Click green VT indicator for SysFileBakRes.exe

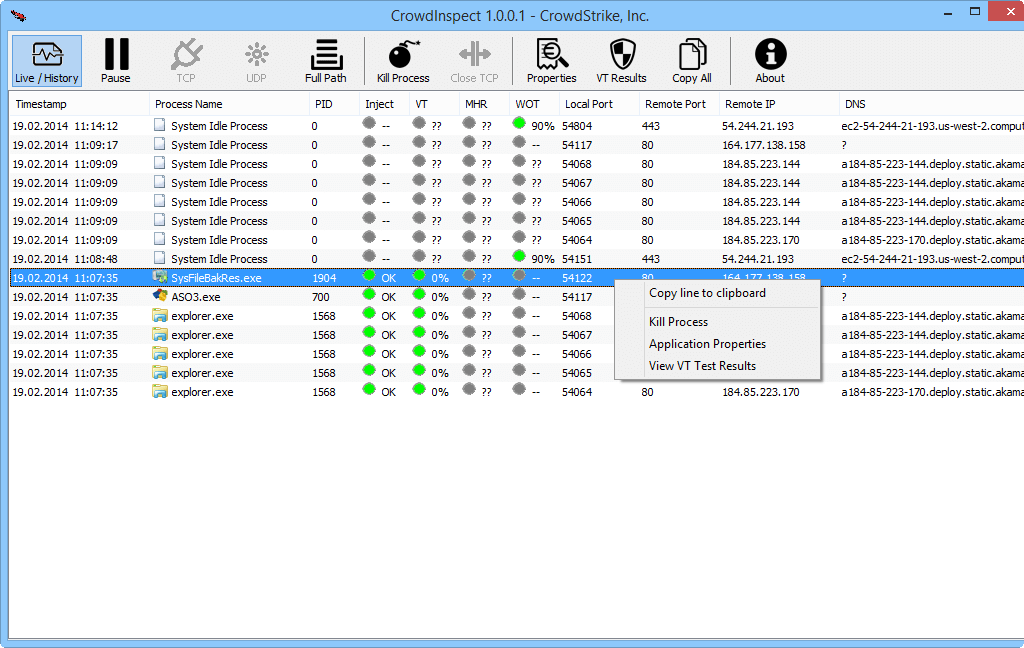pyautogui.click(x=419, y=275)
